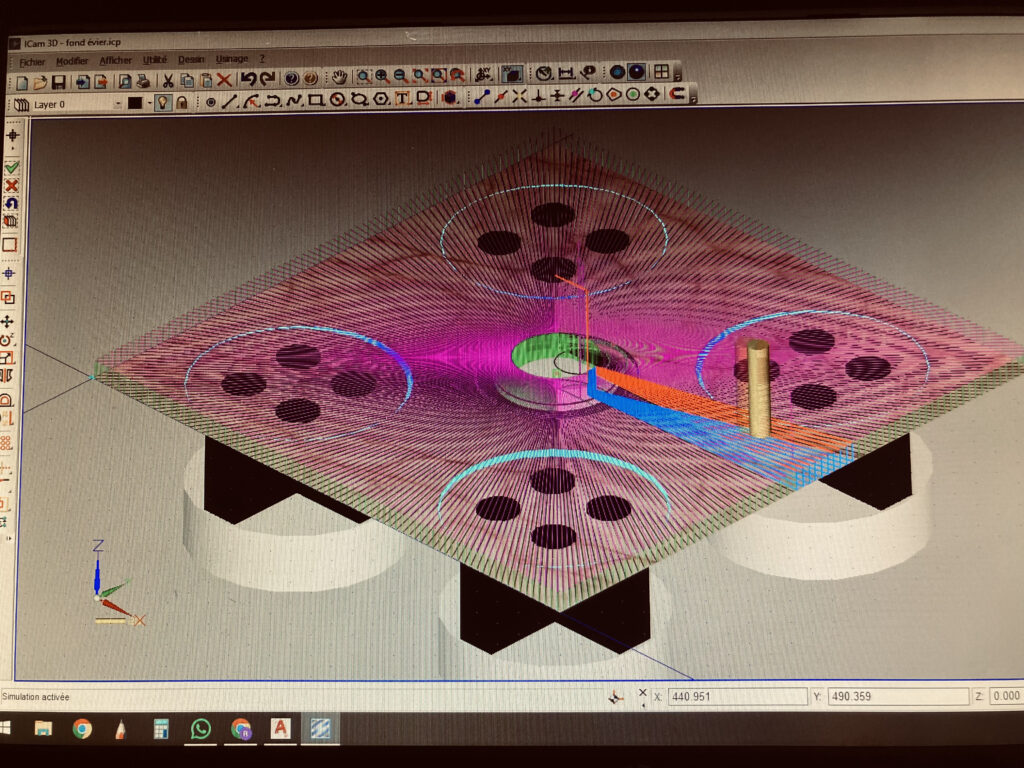Open the Modifier menu
Screen dimensions: 1024x768
tap(72, 61)
